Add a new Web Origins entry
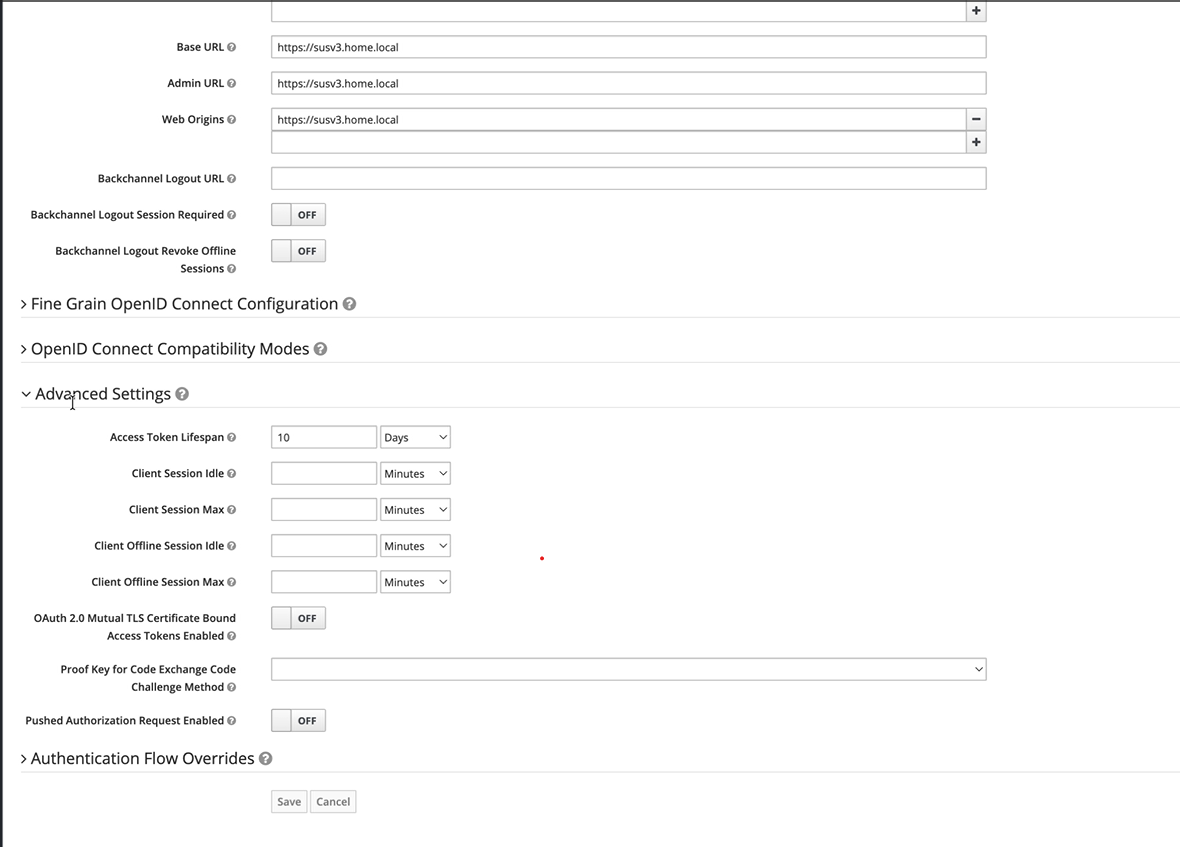This screenshot has height=847, width=1180. point(976,143)
